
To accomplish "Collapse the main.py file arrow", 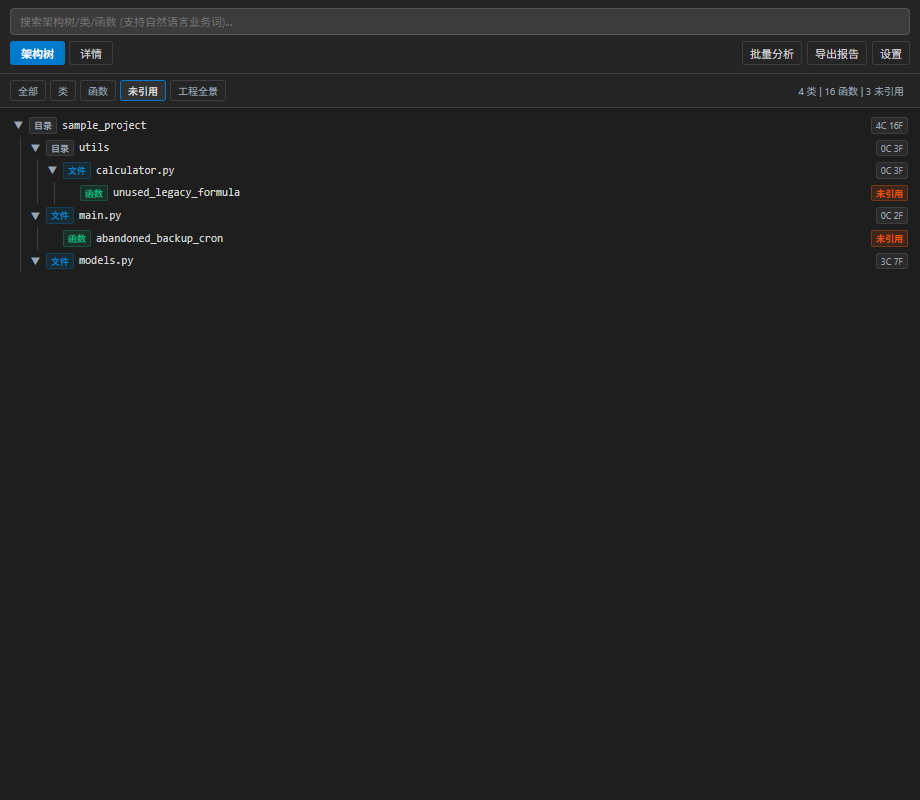I will coord(35,216).
